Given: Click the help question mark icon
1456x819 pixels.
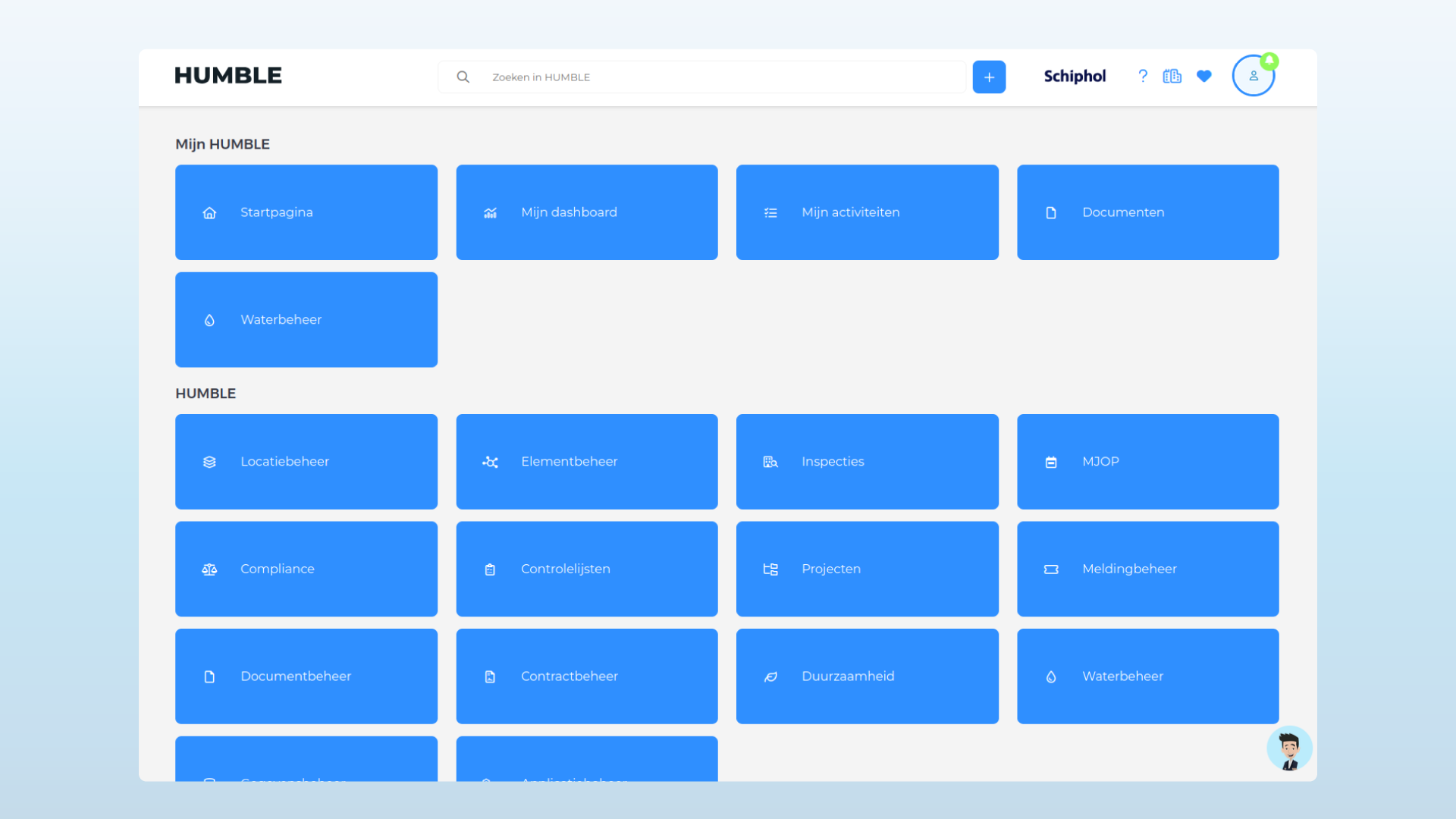Looking at the screenshot, I should point(1143,76).
